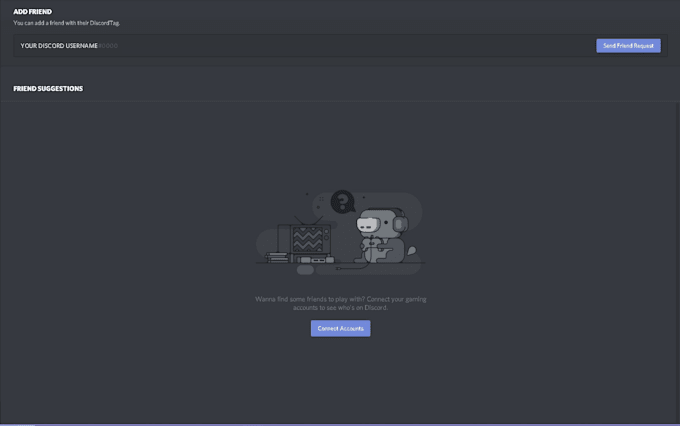This screenshot has height=426, width=680.
Task: Click the gaming robot illustration
Action: pos(340,233)
